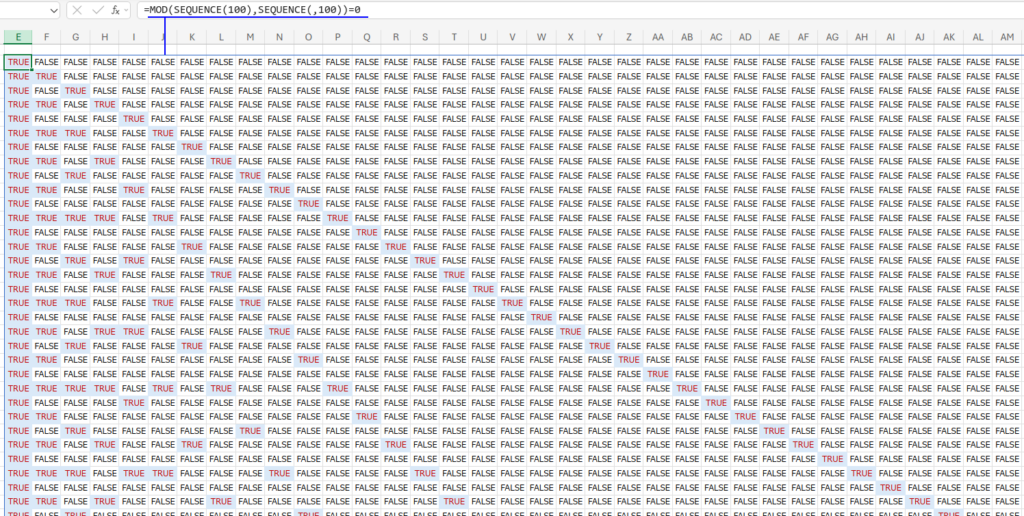Screen dimensions: 1024x516
Task: Select the only TRUE cell in column AE
Action: (x=775, y=430)
